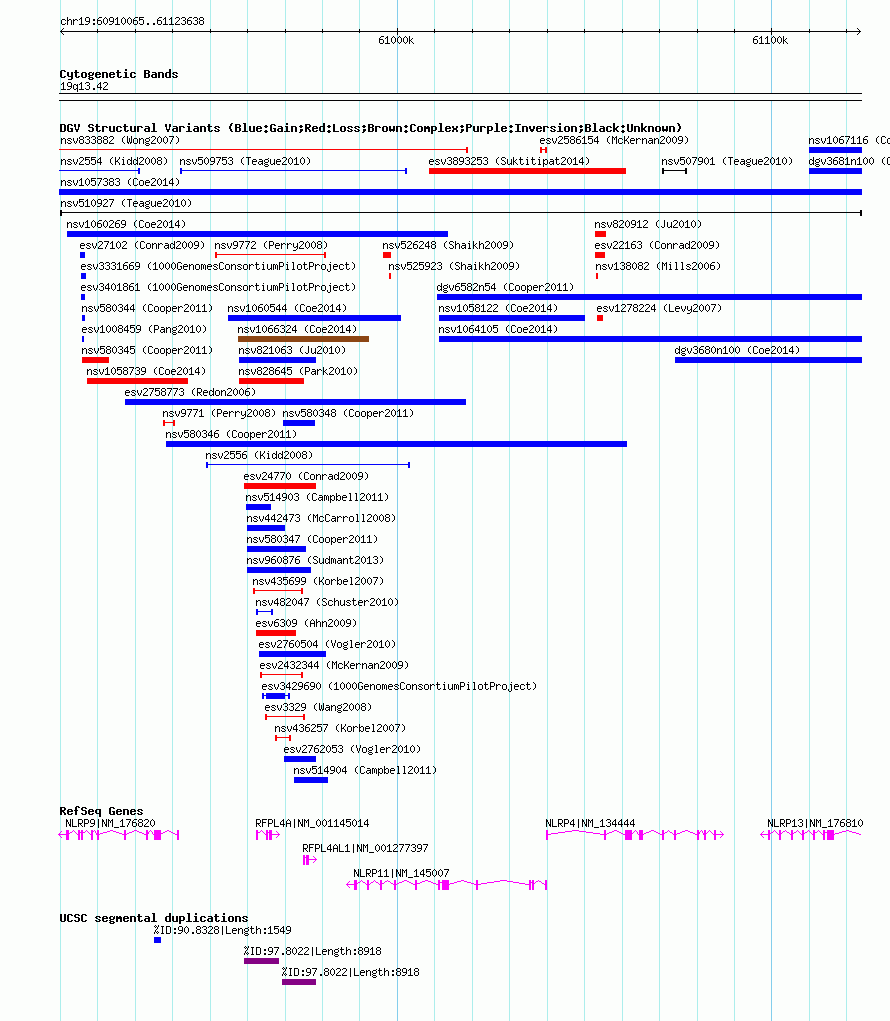Click the esv2758773 (Redon2006) label
The image size is (890, 1021).
(190, 392)
